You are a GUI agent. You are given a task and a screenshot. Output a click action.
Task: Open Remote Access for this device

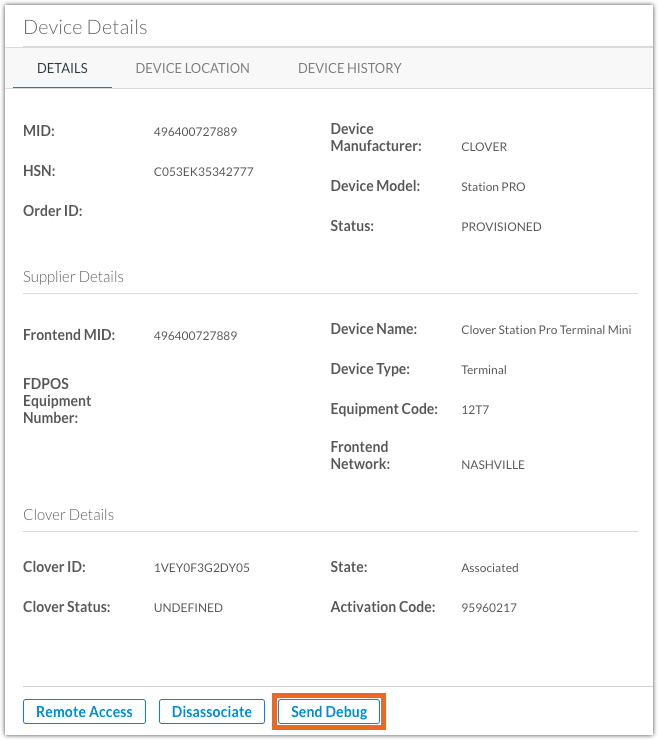pyautogui.click(x=84, y=712)
